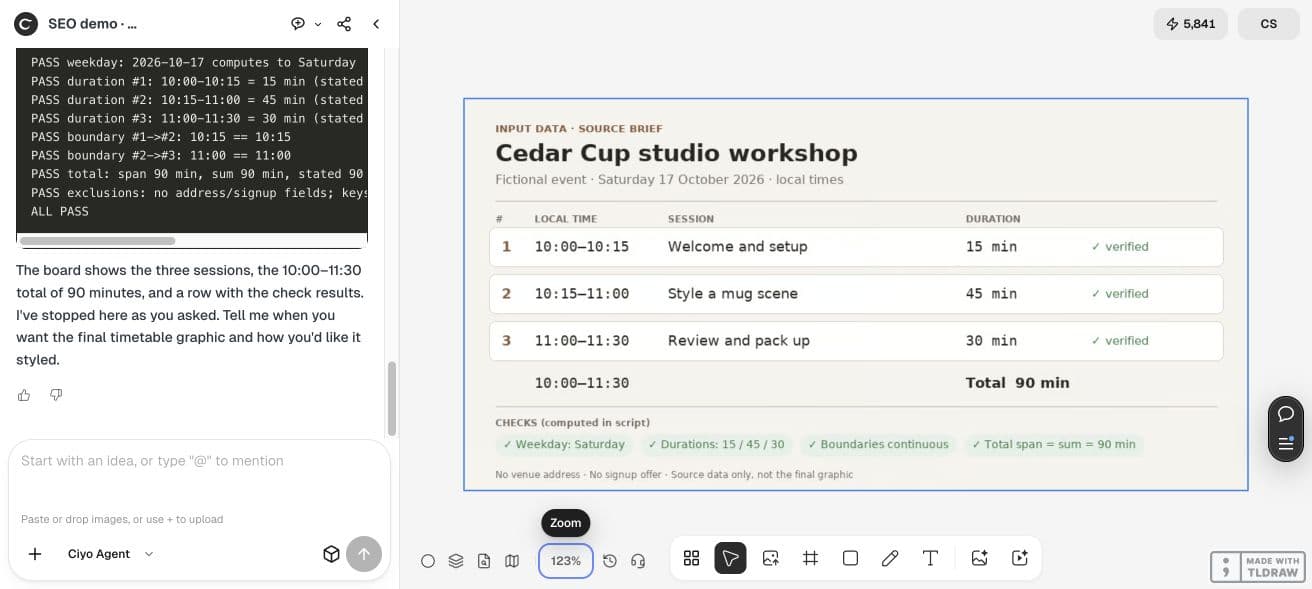The image size is (1312, 589).
Task: Click the circle icon in bottom-left canvas bar
Action: pos(428,561)
